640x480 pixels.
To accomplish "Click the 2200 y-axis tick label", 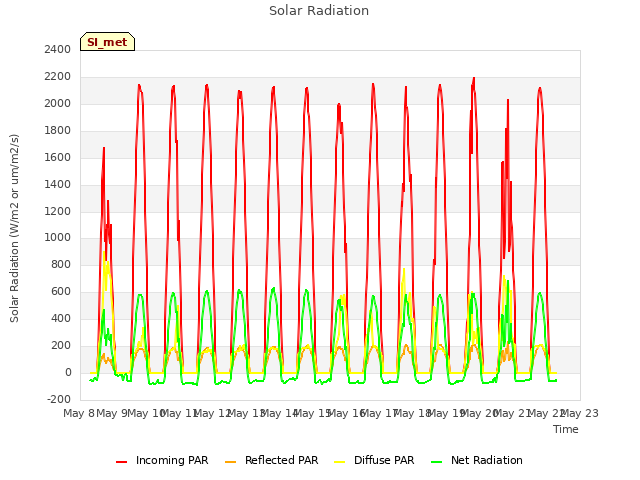I will [x=58, y=77].
